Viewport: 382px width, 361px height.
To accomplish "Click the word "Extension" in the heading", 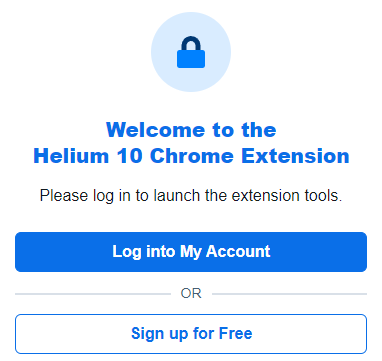I will [295, 156].
